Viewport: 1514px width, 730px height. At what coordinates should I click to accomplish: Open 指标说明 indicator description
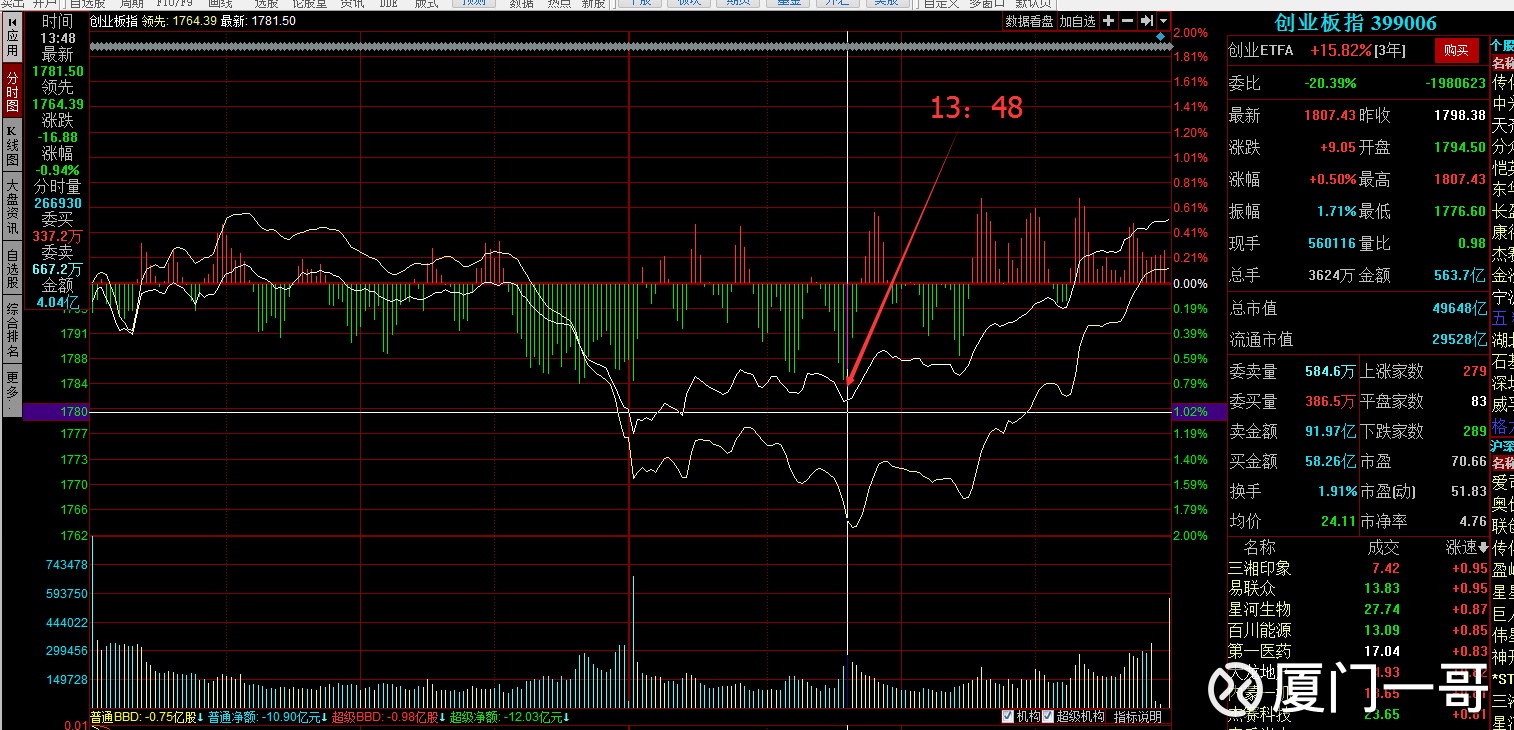pyautogui.click(x=1138, y=717)
